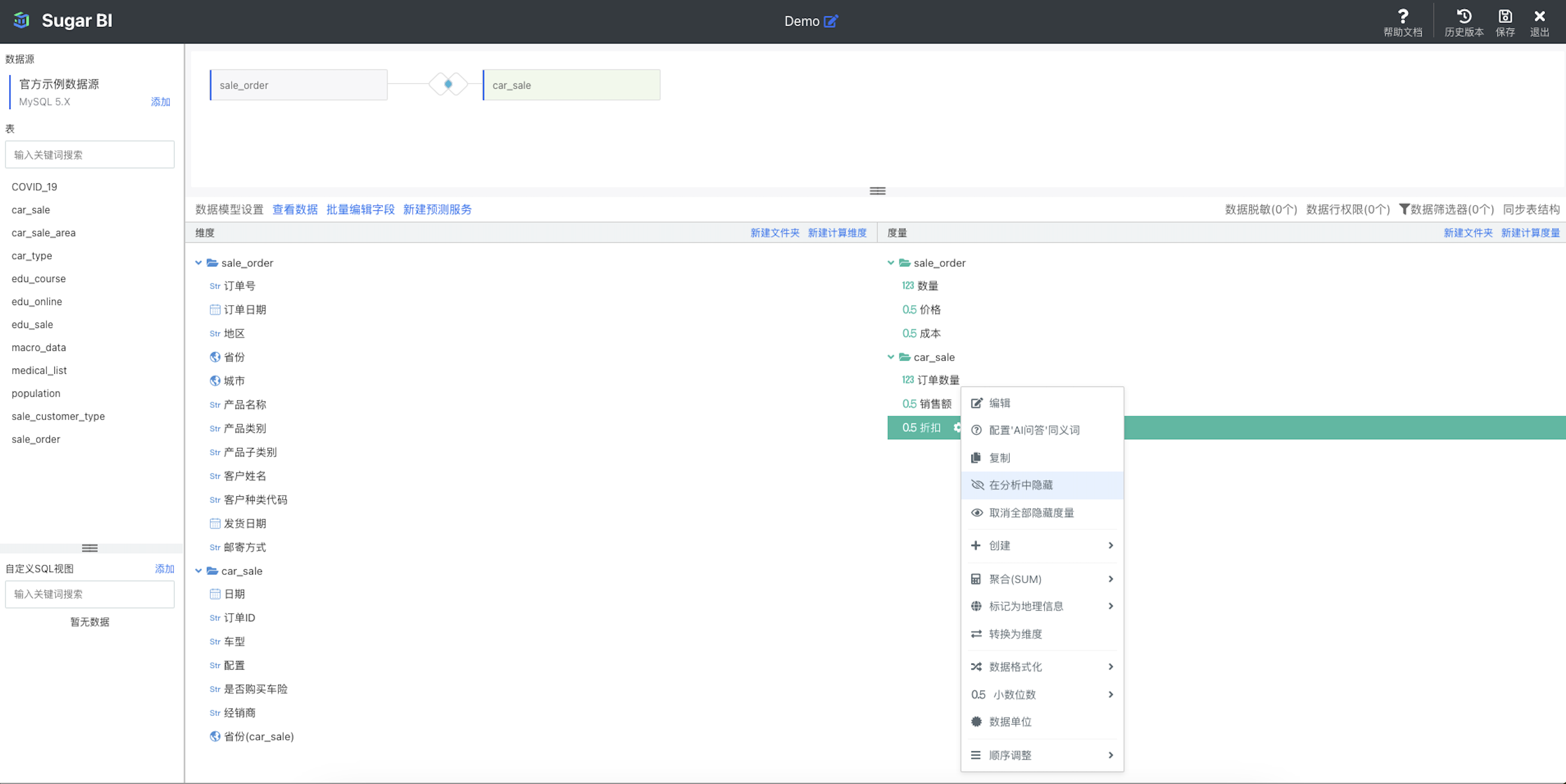Click the Sugar BI logo icon
Image resolution: width=1566 pixels, height=784 pixels.
click(x=22, y=20)
